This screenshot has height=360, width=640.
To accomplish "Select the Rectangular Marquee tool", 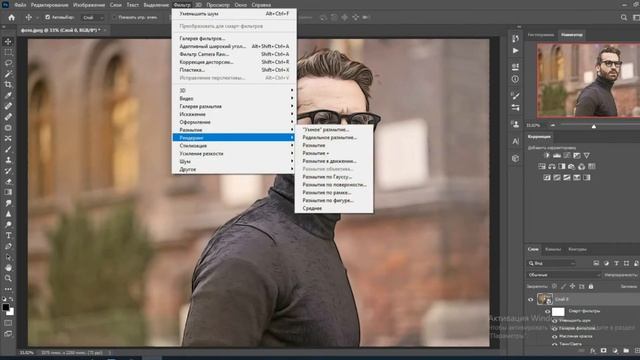I will click(x=8, y=53).
